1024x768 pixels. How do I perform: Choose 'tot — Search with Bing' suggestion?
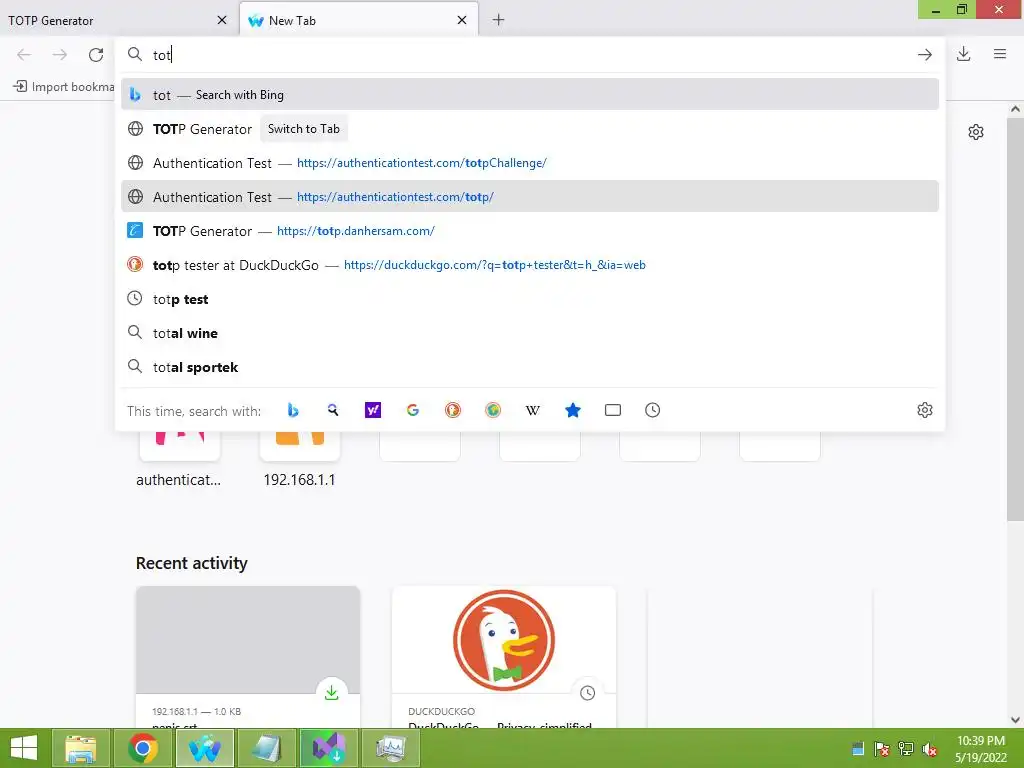(x=530, y=95)
